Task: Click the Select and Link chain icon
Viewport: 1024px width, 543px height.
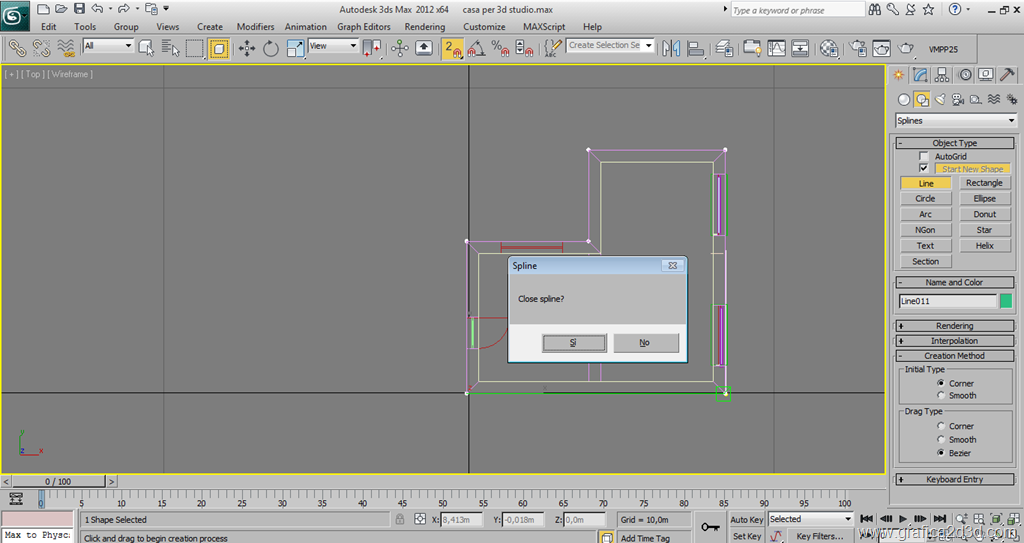Action: [x=17, y=47]
